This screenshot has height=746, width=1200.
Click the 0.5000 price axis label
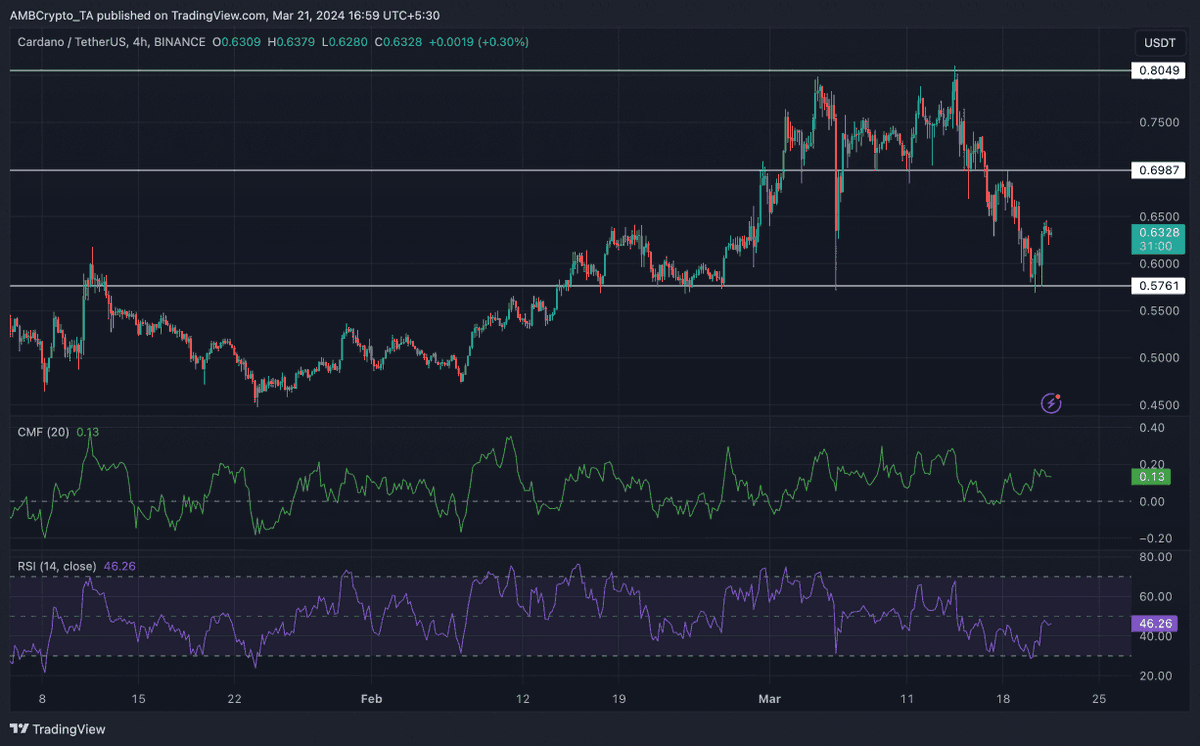coord(1157,358)
